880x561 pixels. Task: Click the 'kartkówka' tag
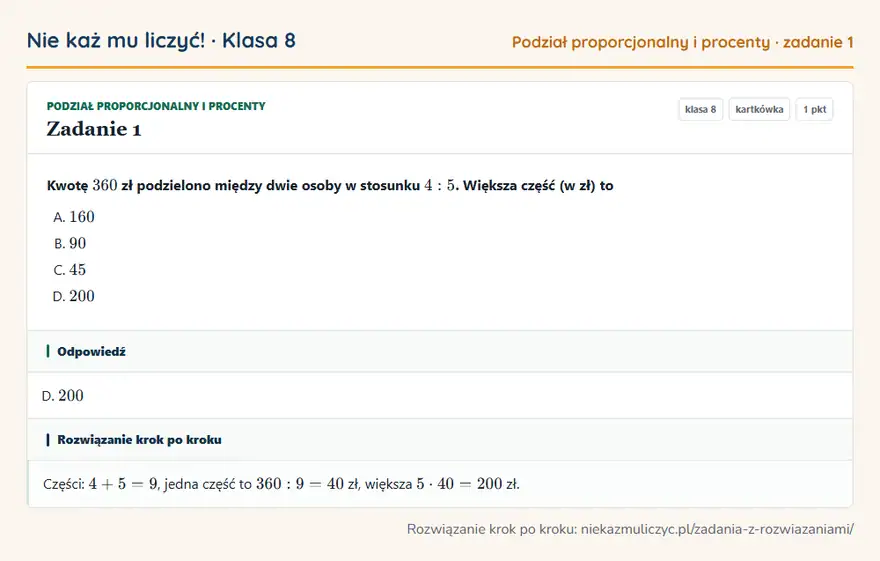(x=759, y=109)
